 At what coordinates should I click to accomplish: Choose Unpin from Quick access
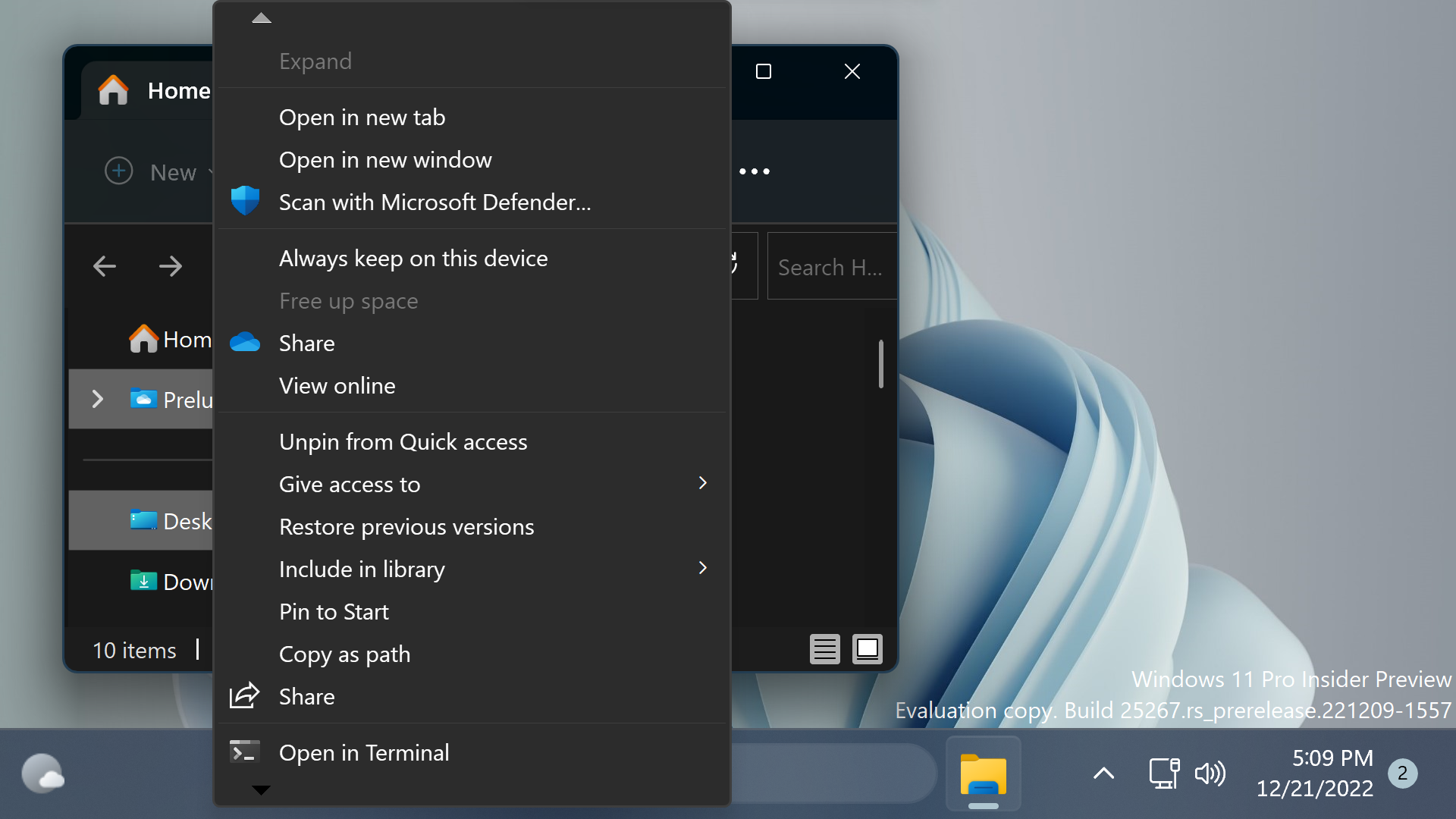coord(403,441)
